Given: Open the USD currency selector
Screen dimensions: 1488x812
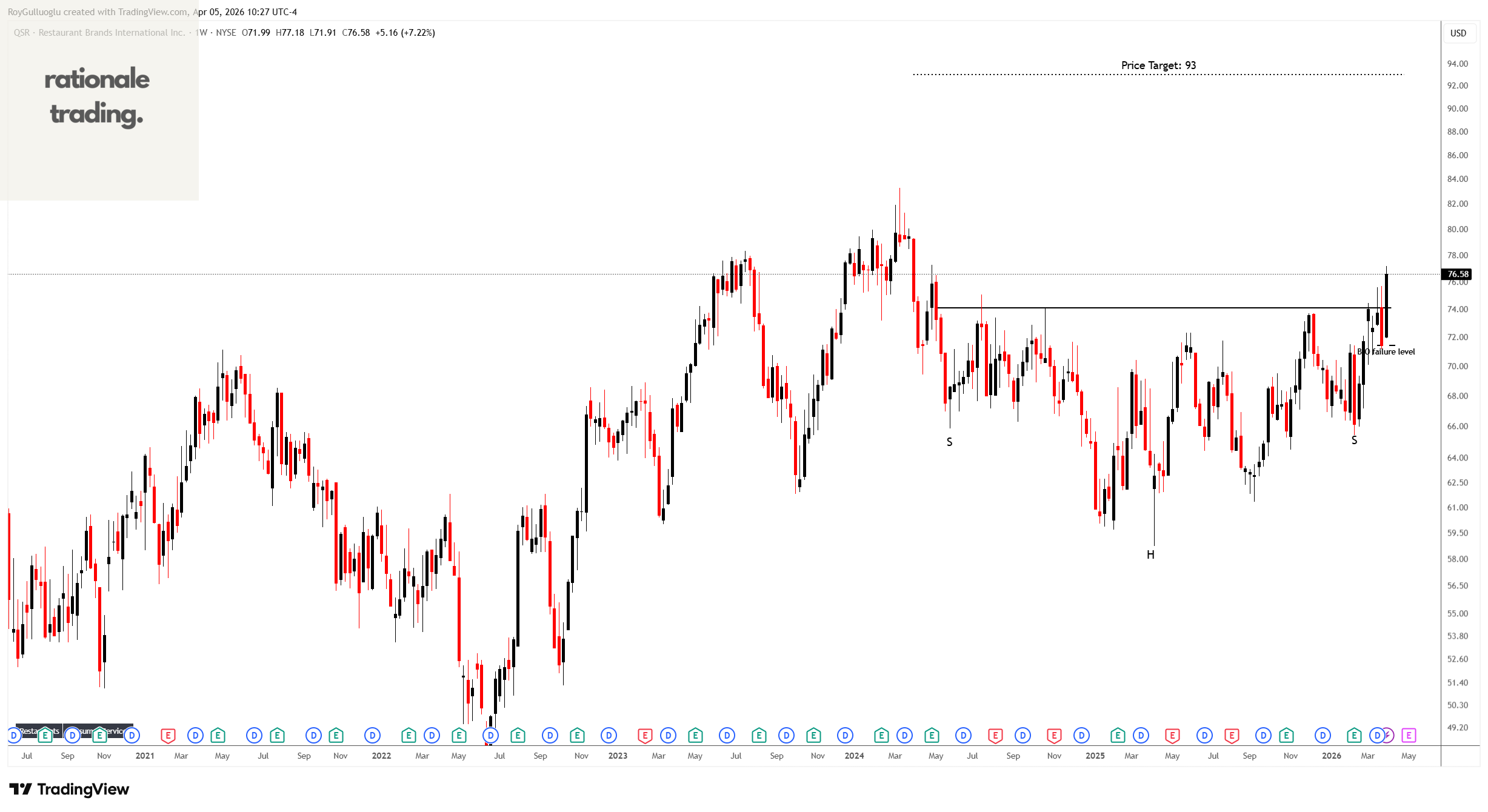Looking at the screenshot, I should tap(1458, 33).
